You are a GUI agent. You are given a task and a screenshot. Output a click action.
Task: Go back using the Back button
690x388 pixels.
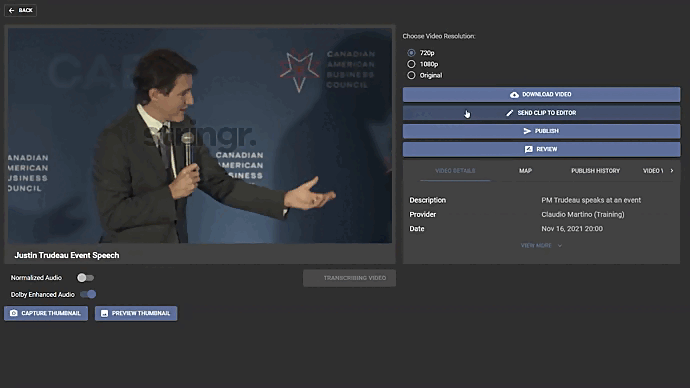click(20, 10)
